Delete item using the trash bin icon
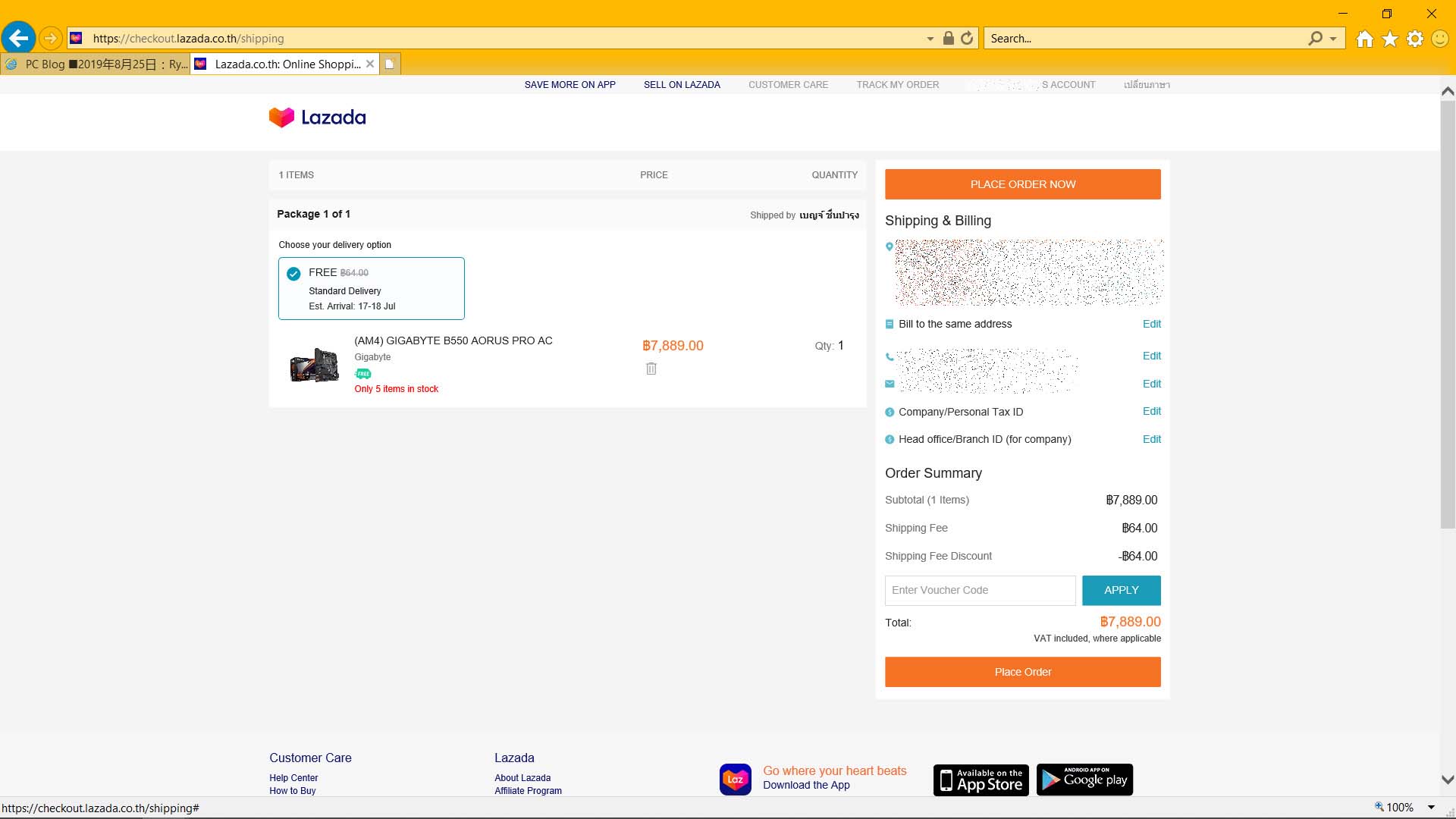This screenshot has height=819, width=1456. point(651,369)
